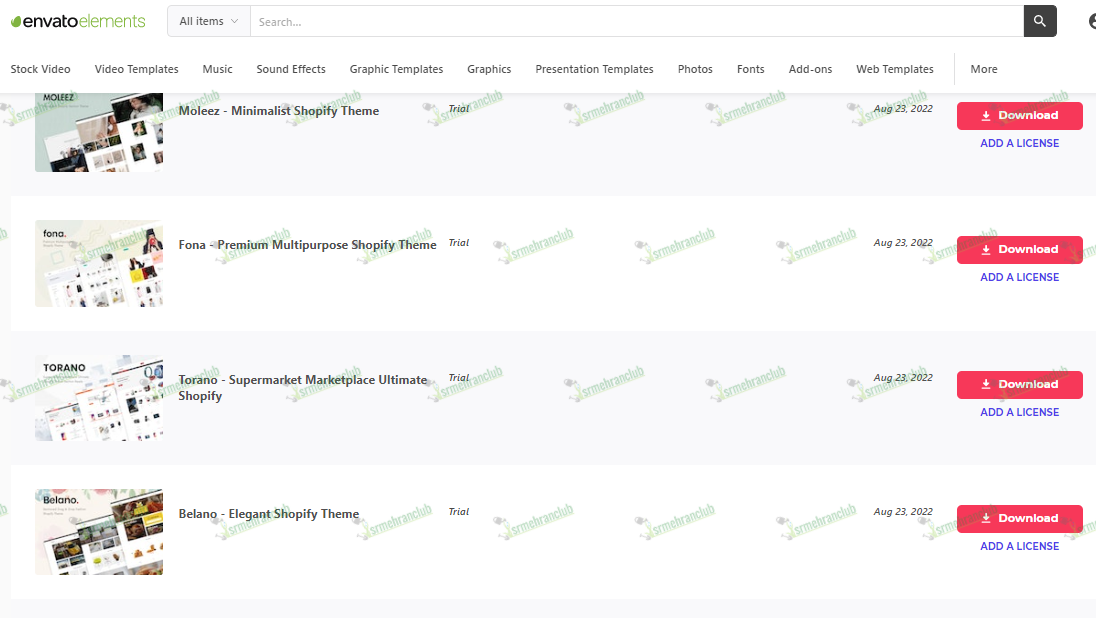This screenshot has width=1096, height=618.
Task: Open the All items category dropdown
Action: click(208, 22)
